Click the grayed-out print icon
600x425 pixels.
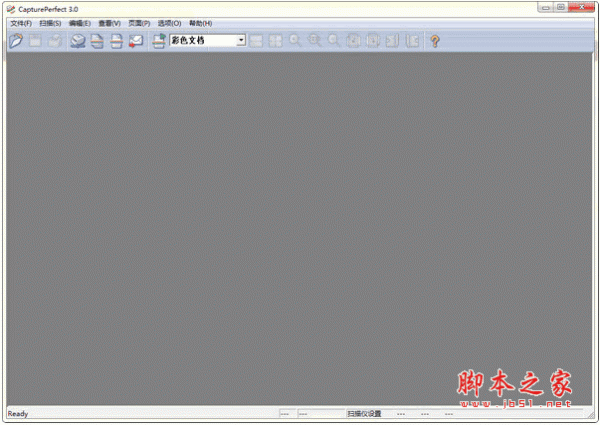[55, 41]
